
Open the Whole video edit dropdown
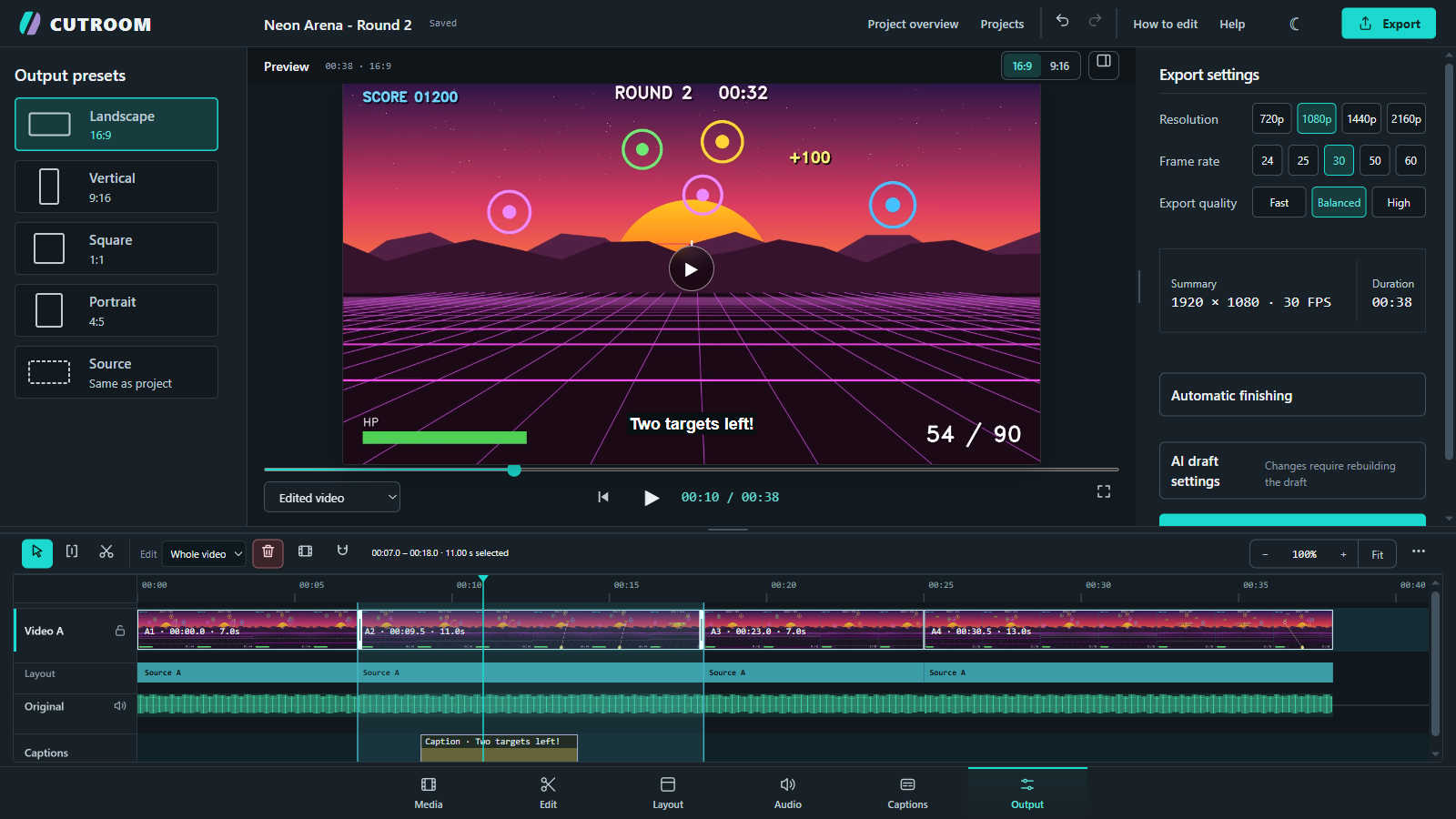point(205,553)
